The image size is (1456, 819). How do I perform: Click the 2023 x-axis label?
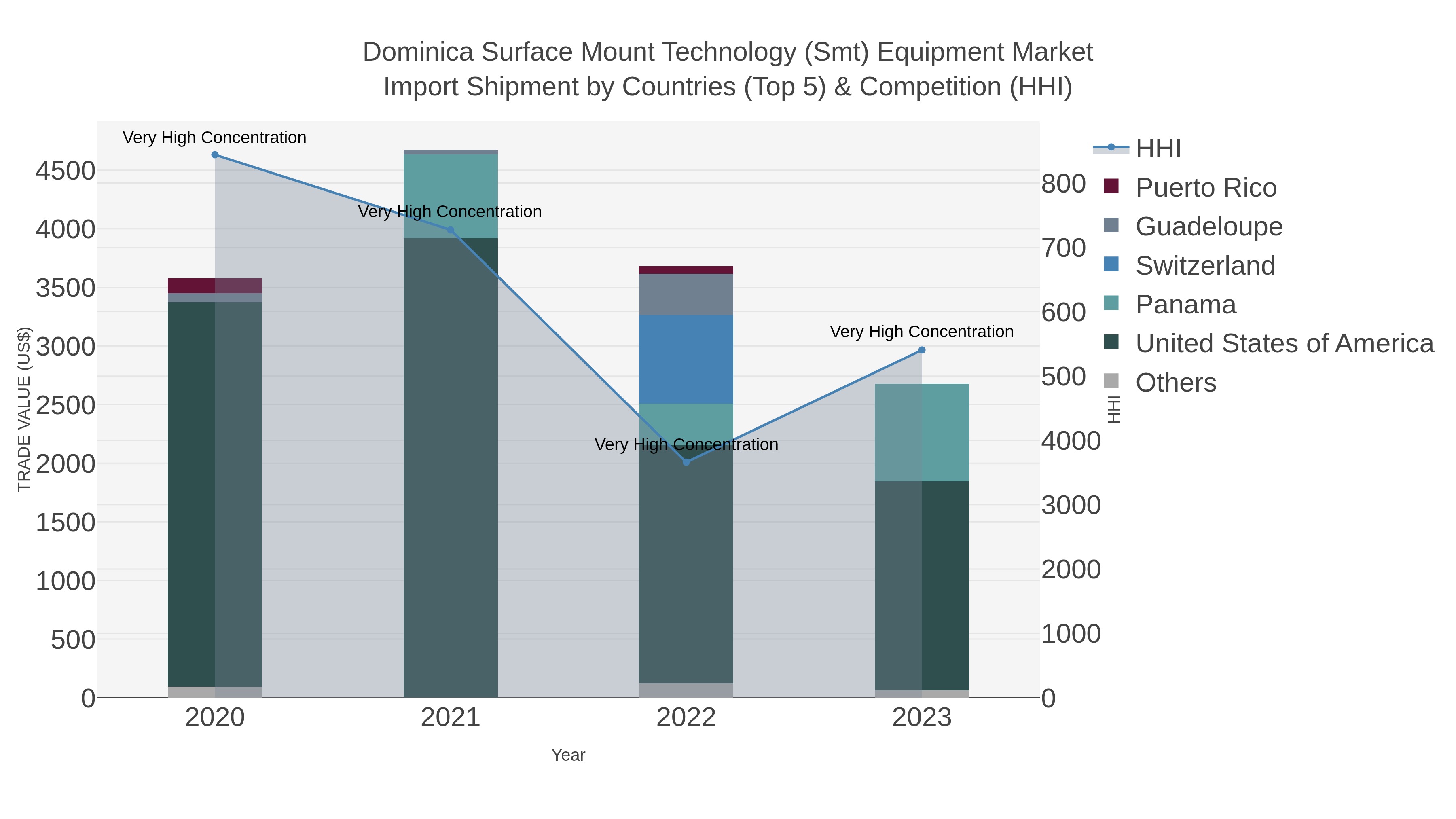coord(922,718)
